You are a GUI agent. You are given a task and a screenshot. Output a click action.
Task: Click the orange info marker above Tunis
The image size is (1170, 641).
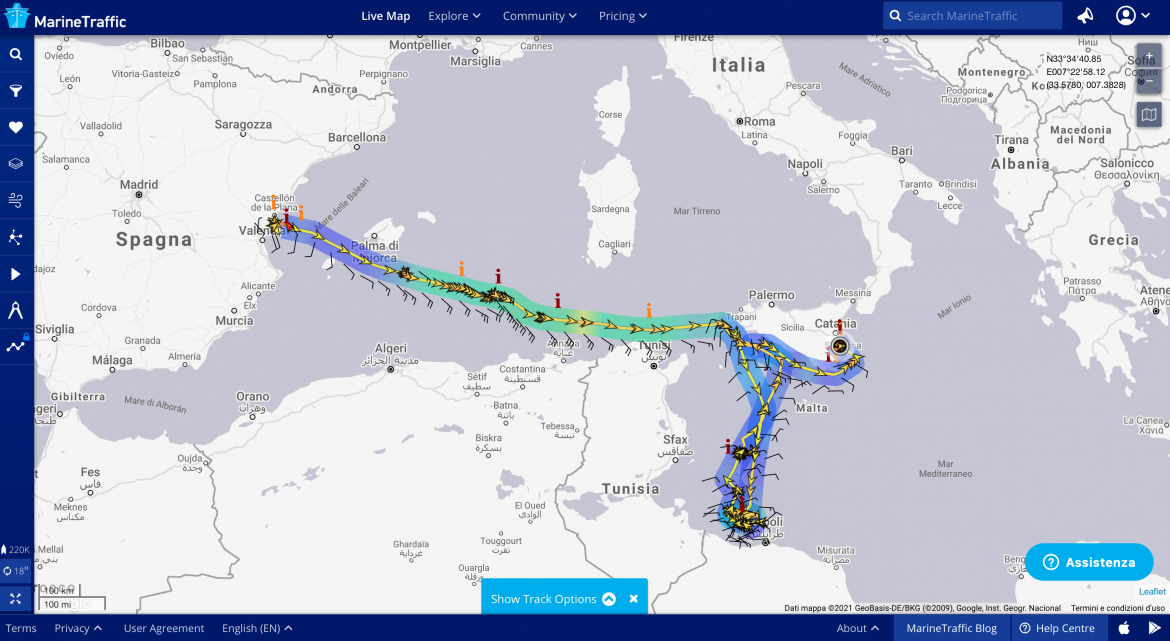pyautogui.click(x=649, y=310)
